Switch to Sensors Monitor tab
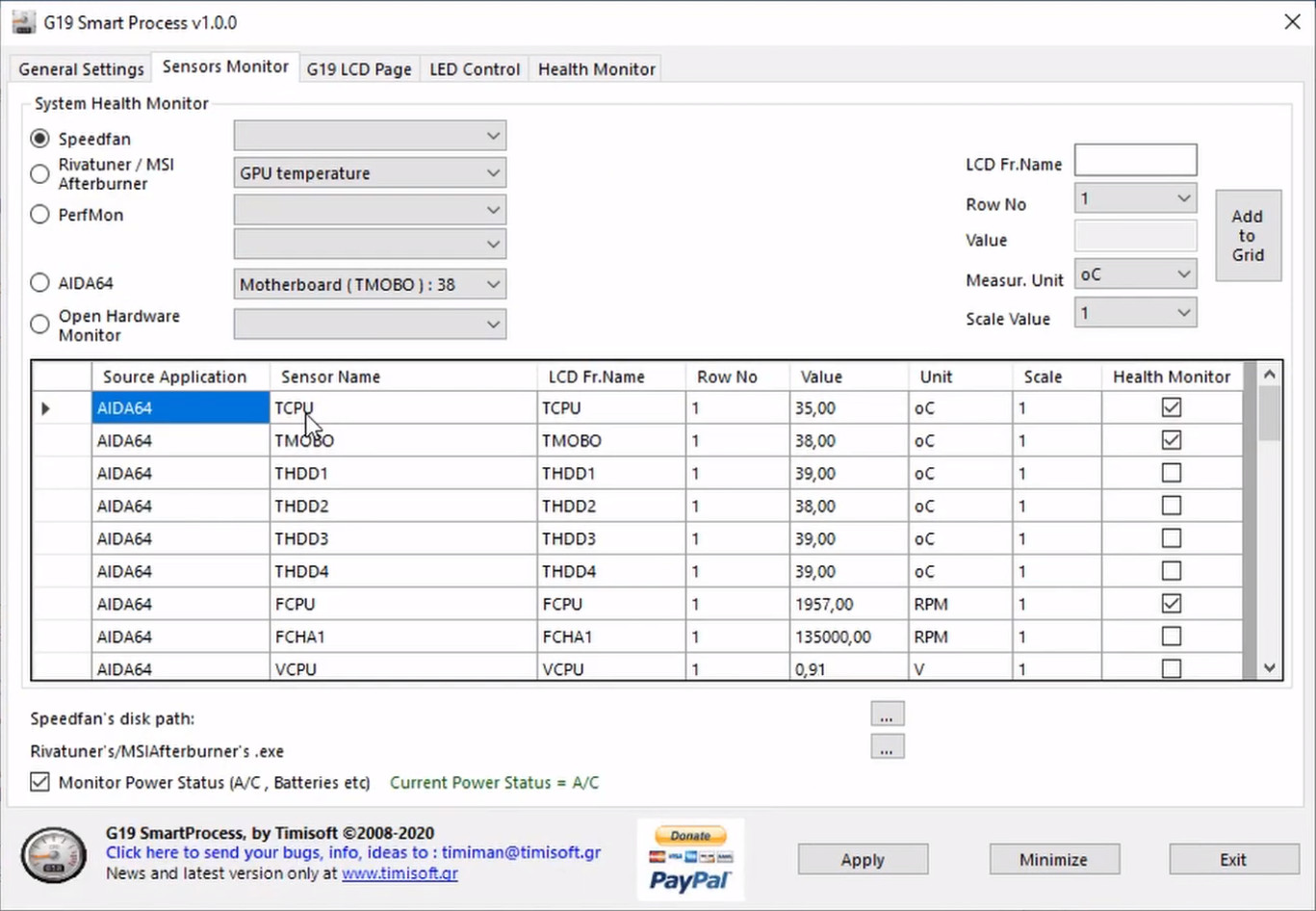The image size is (1316, 911). (225, 66)
